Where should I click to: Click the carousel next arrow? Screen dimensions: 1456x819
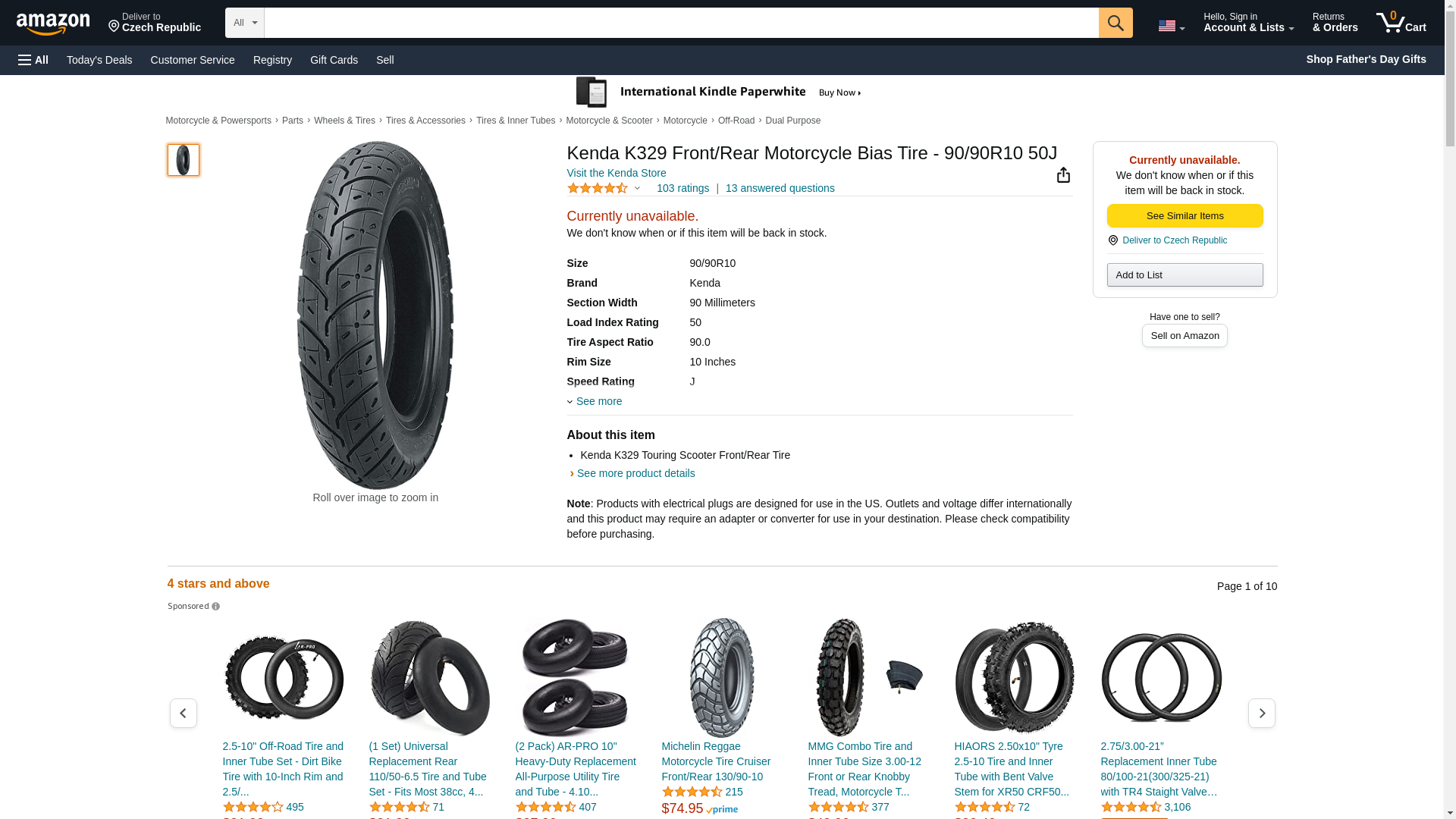[1261, 713]
